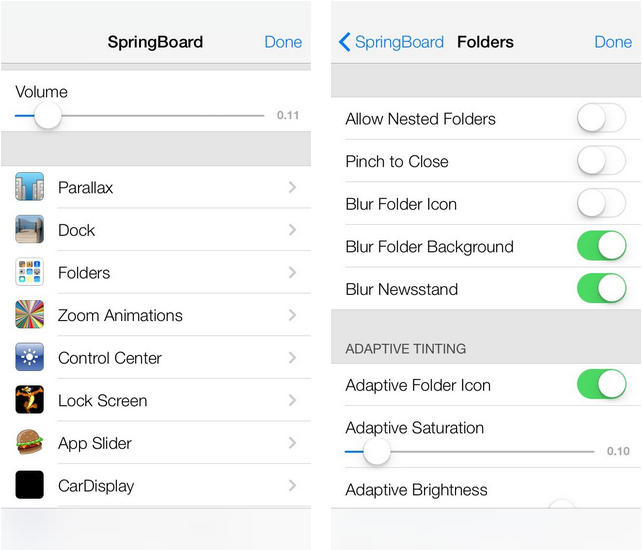Click the chevron beside CarDisplay
Screen dimensions: 643x550
click(292, 486)
